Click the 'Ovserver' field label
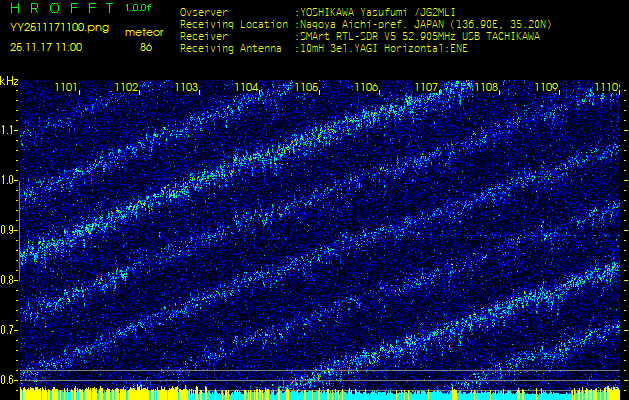 tap(204, 12)
